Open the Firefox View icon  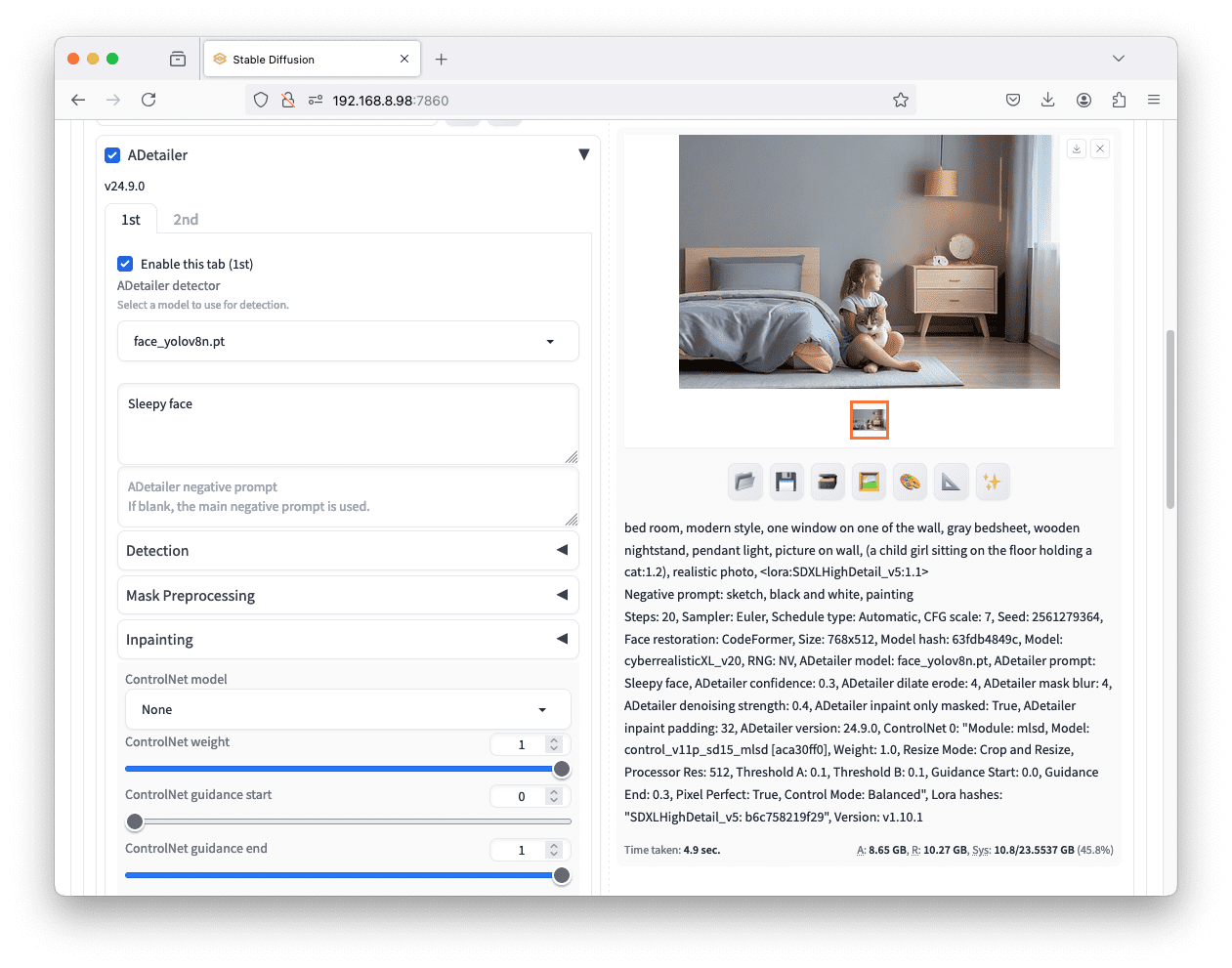[x=178, y=60]
